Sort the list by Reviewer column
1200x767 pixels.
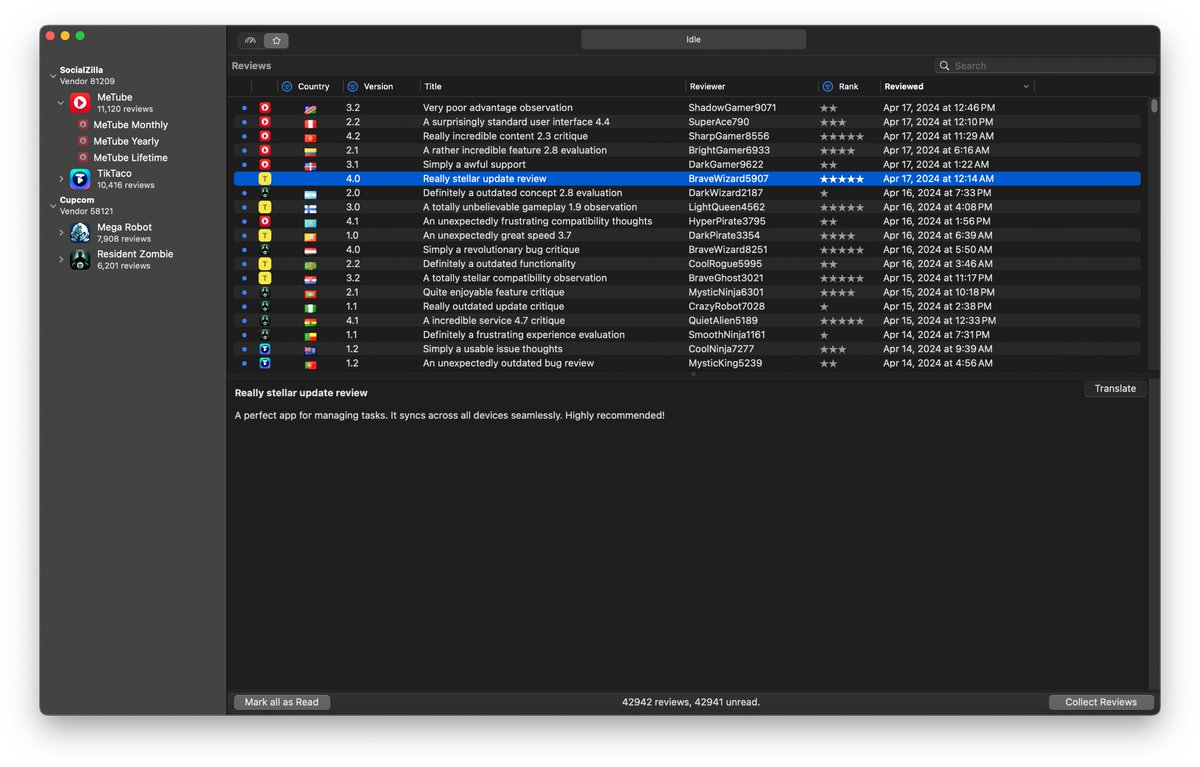coord(708,87)
